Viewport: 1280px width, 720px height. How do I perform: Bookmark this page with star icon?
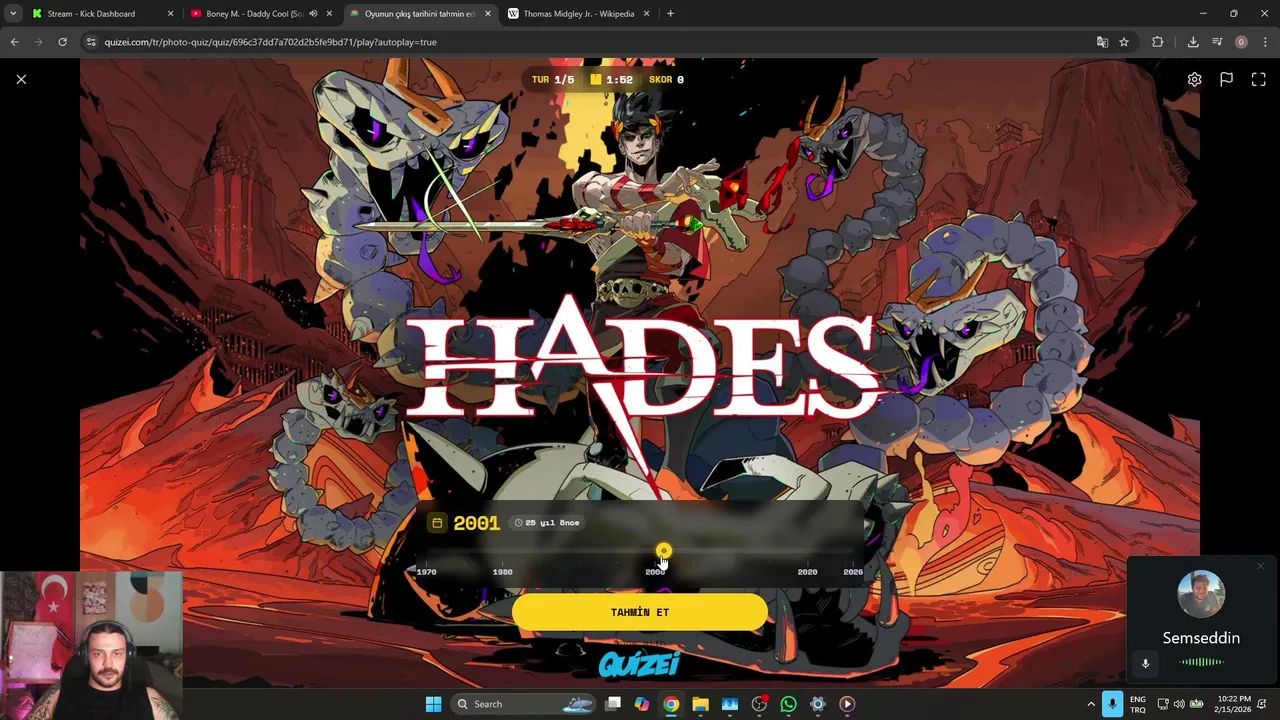tap(1124, 42)
